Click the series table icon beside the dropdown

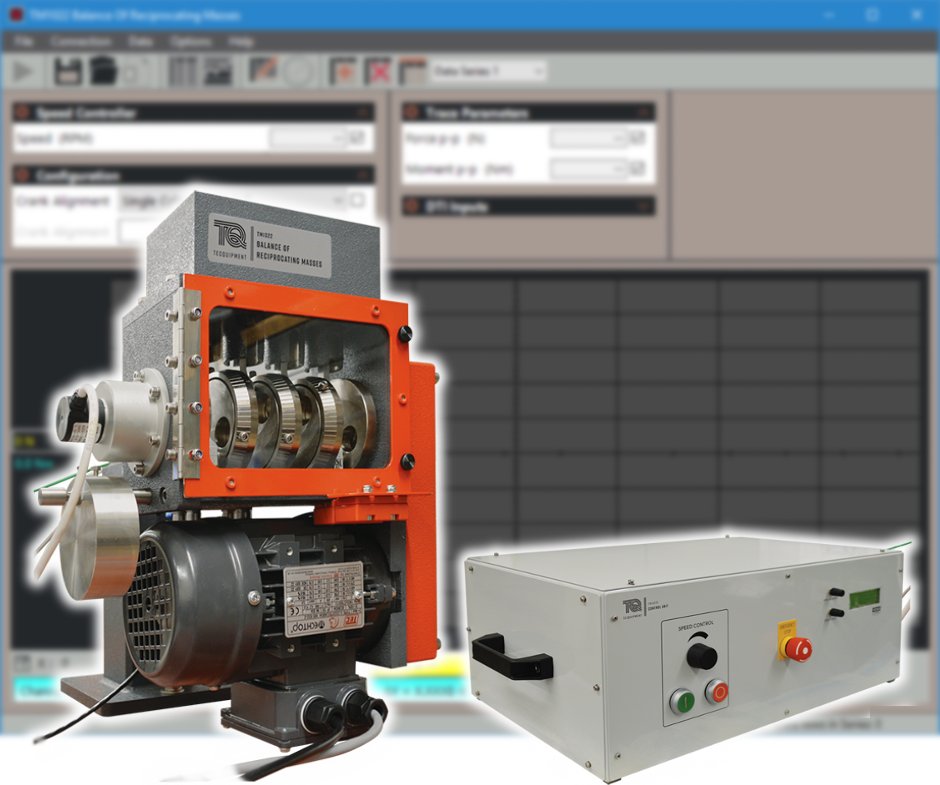tap(412, 71)
